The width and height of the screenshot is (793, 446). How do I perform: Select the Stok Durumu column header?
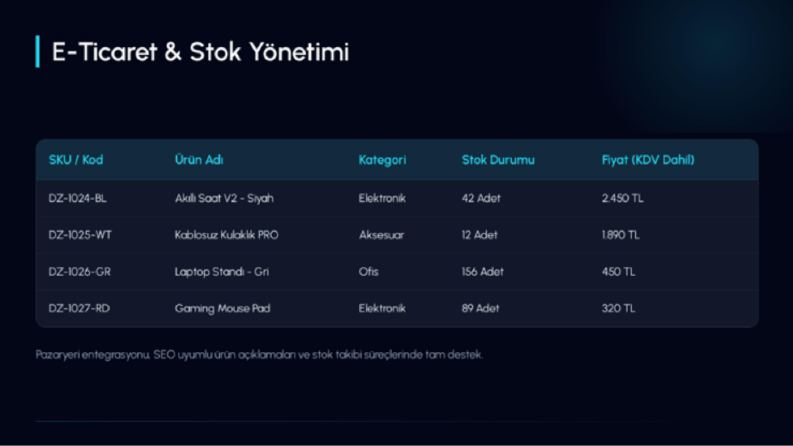point(498,160)
